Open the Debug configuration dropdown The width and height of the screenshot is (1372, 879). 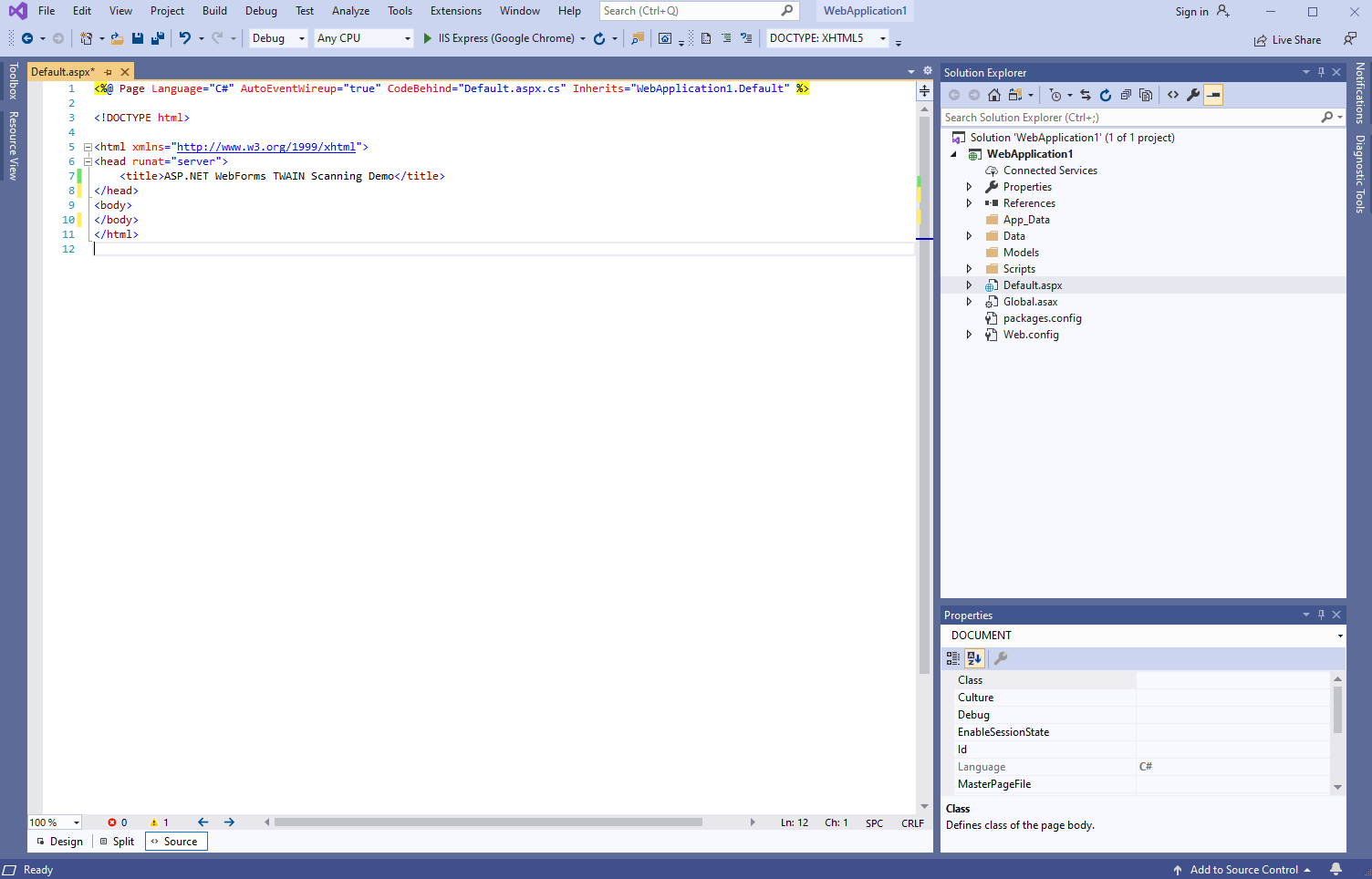pyautogui.click(x=278, y=38)
